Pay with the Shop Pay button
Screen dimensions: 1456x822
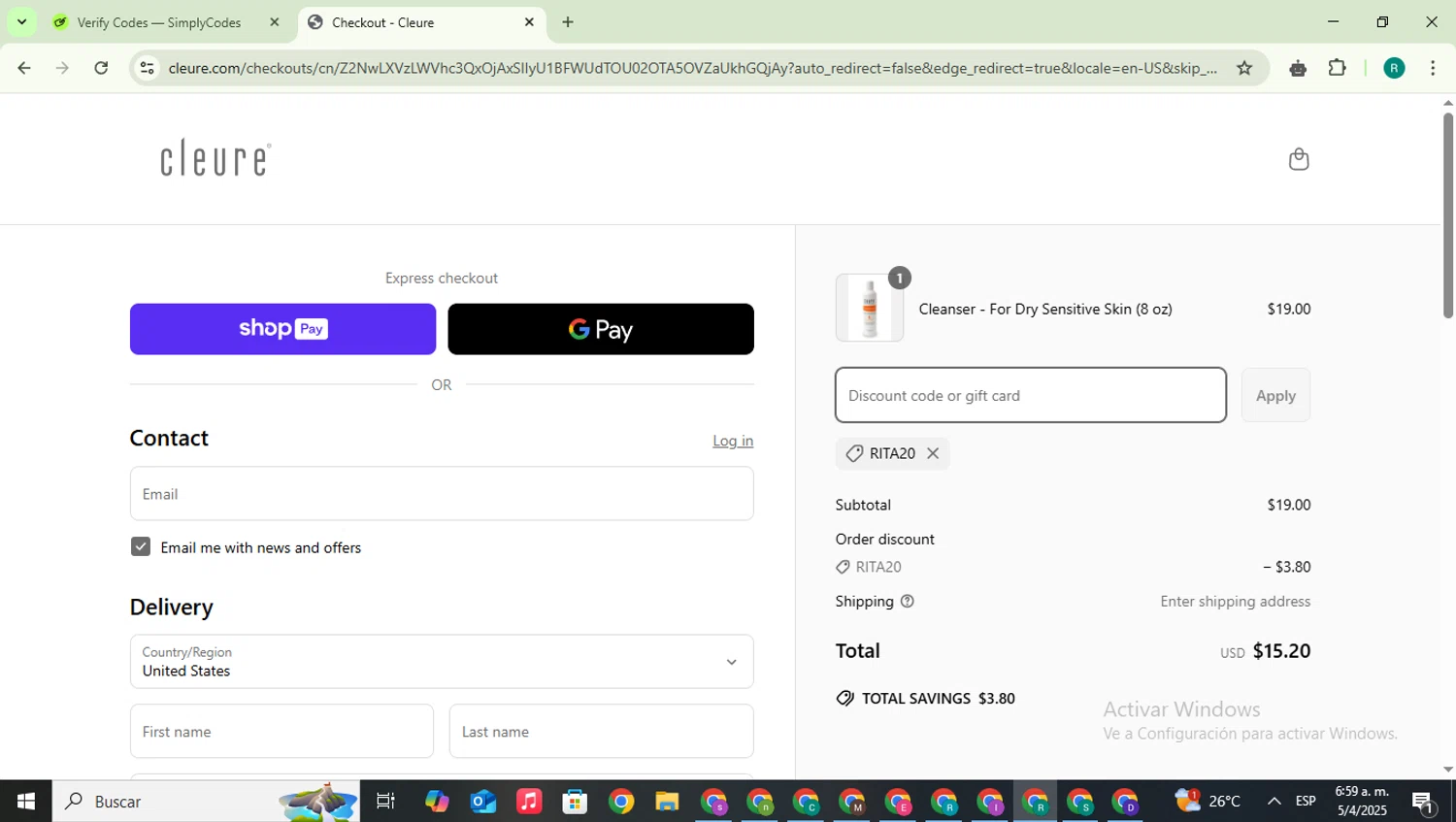tap(283, 329)
